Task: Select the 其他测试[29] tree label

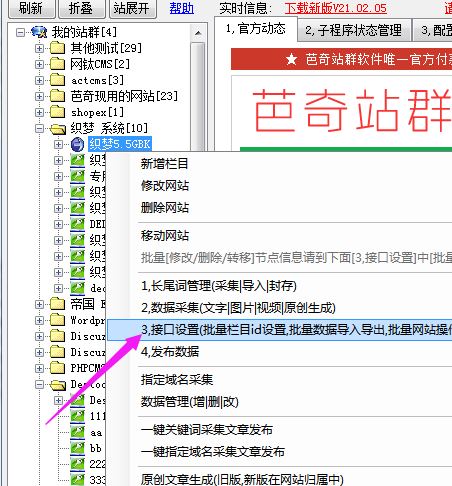Action: (106, 48)
